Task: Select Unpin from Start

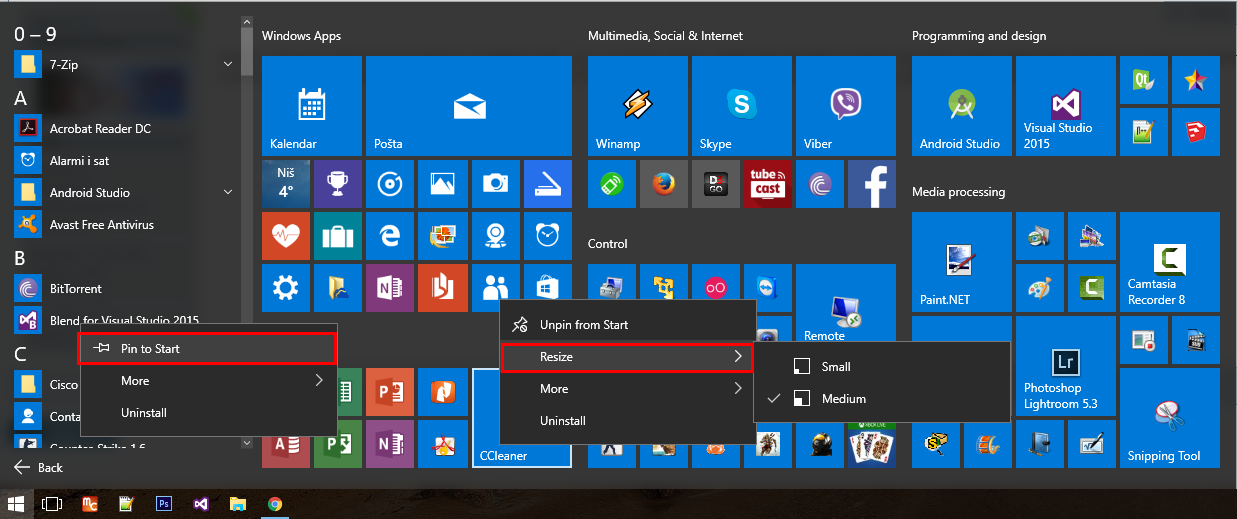Action: 627,325
